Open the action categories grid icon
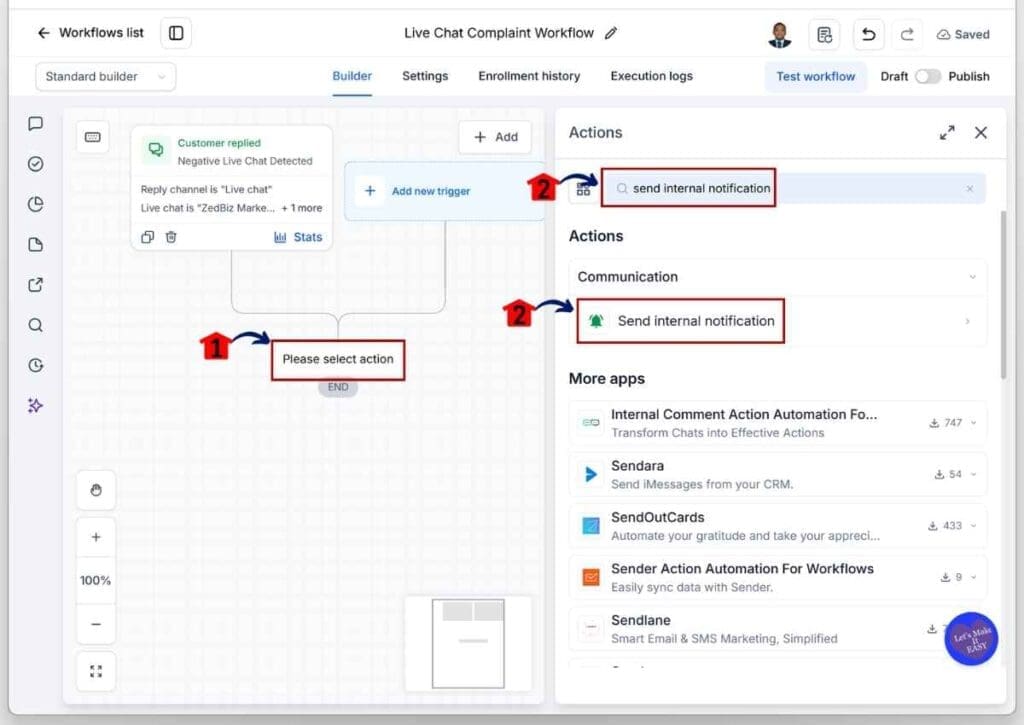 coord(583,189)
